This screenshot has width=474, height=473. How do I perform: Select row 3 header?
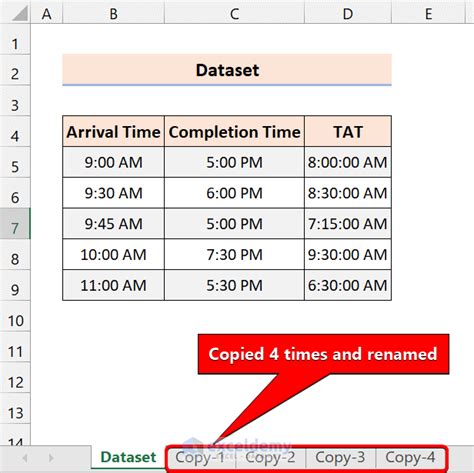[15, 101]
